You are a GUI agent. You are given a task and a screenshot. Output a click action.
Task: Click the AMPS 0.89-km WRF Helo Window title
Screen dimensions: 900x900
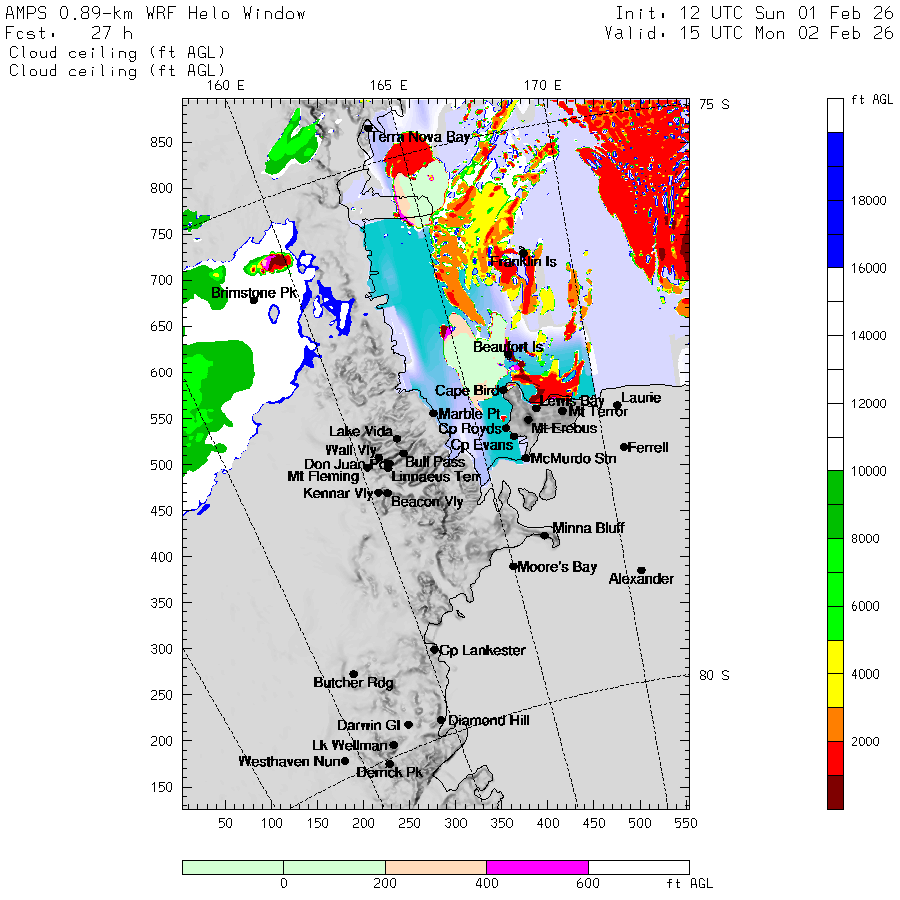point(156,14)
